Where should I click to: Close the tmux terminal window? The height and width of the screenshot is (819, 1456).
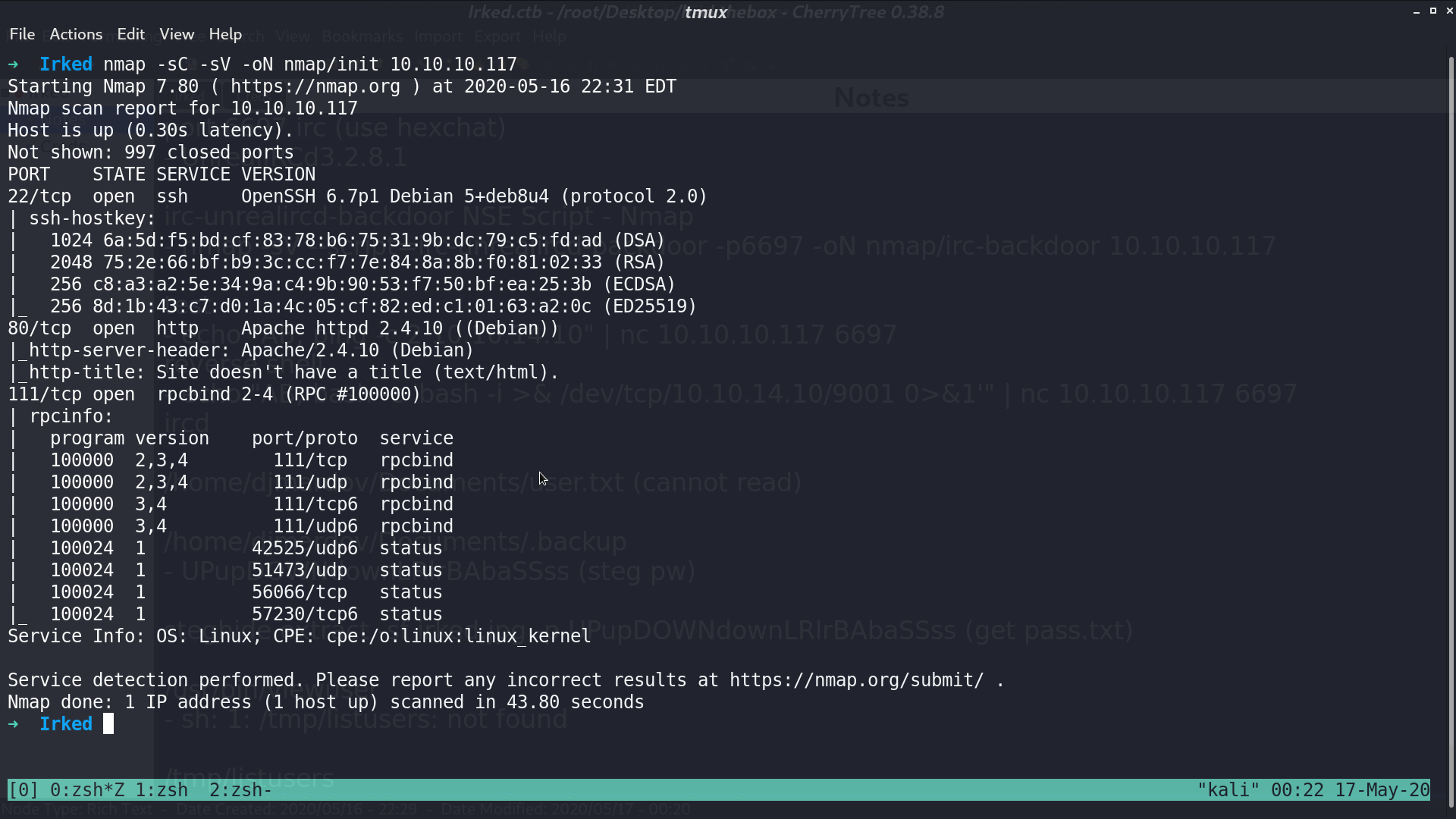pos(1450,11)
